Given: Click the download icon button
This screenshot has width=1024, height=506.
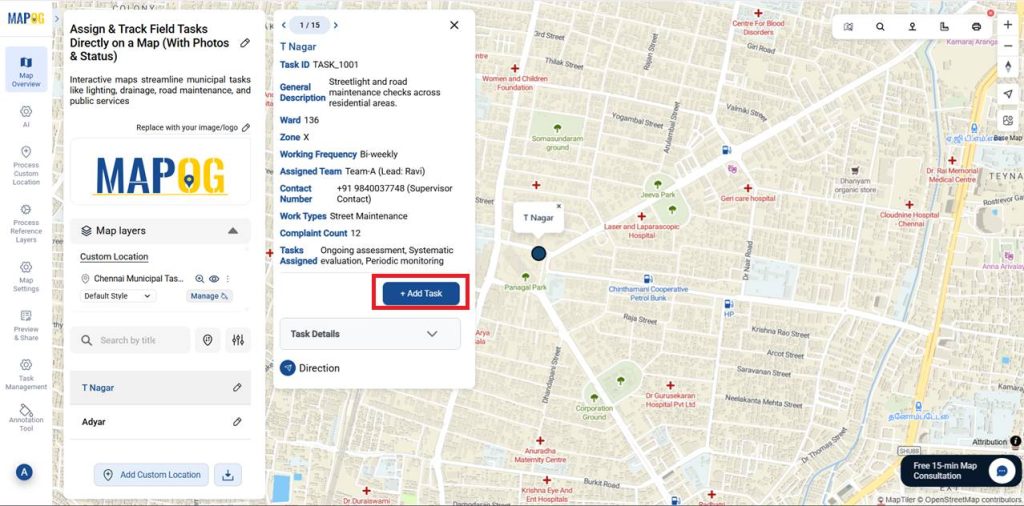Looking at the screenshot, I should [x=228, y=475].
